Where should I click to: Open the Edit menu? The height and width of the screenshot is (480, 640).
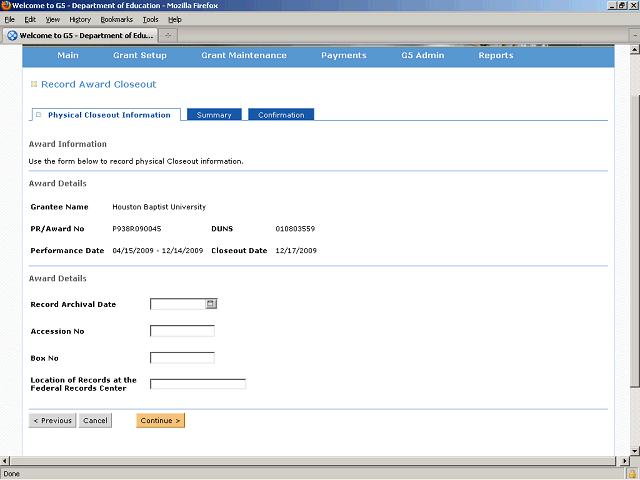pyautogui.click(x=30, y=20)
